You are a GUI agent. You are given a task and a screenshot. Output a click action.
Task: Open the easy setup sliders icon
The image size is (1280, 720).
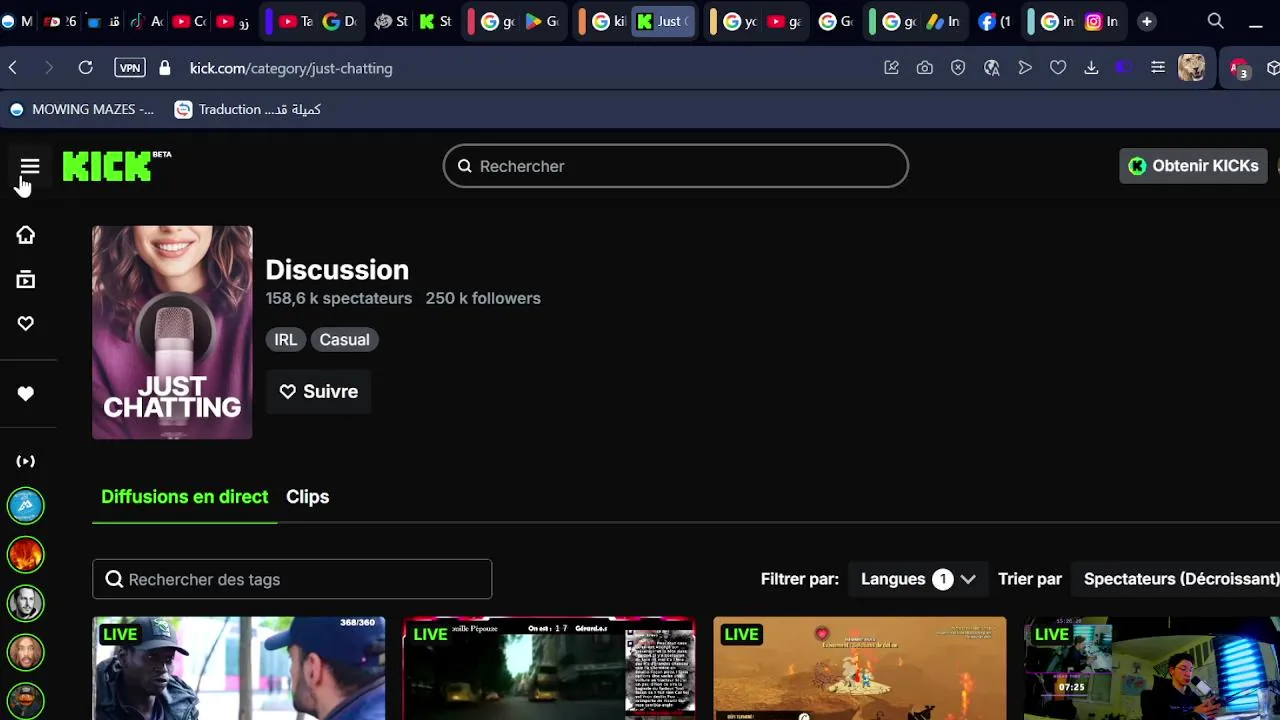click(1157, 68)
